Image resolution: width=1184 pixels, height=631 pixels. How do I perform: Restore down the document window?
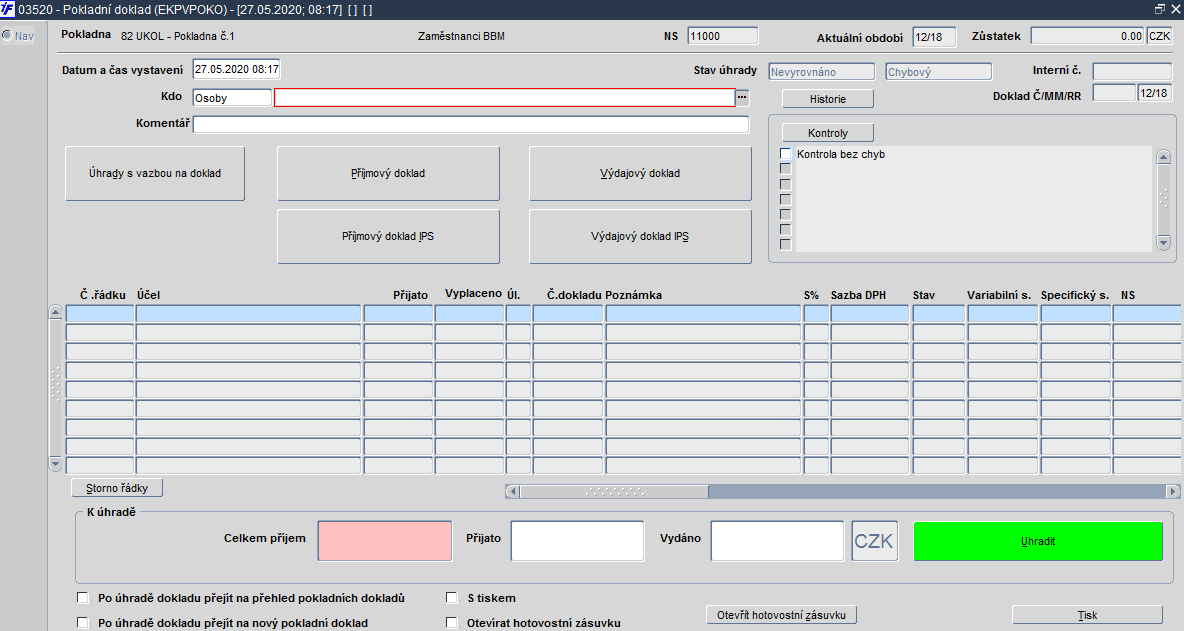(1160, 9)
